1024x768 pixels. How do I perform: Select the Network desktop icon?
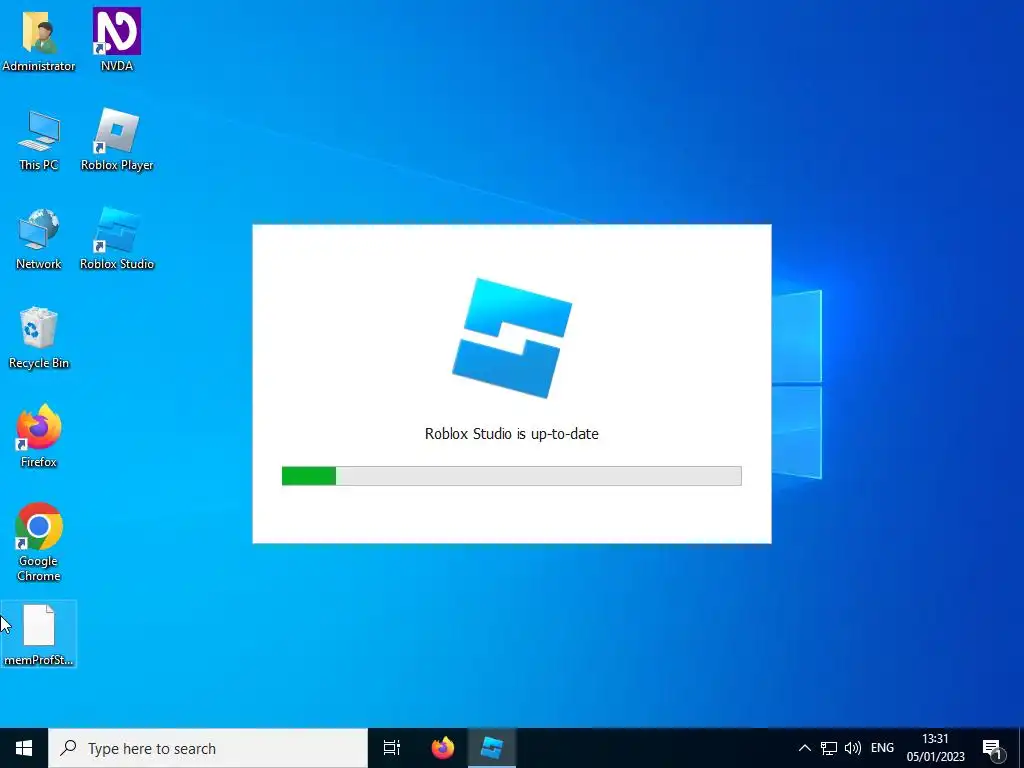39,239
